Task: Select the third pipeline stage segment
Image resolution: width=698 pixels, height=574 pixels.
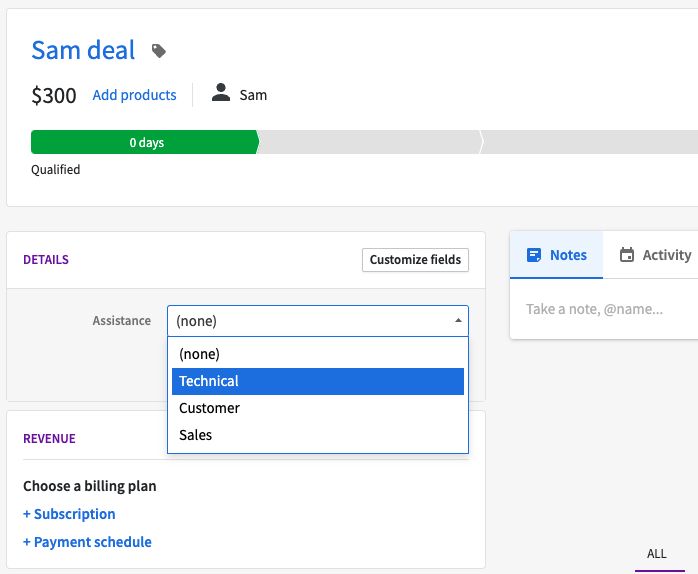Action: (589, 142)
